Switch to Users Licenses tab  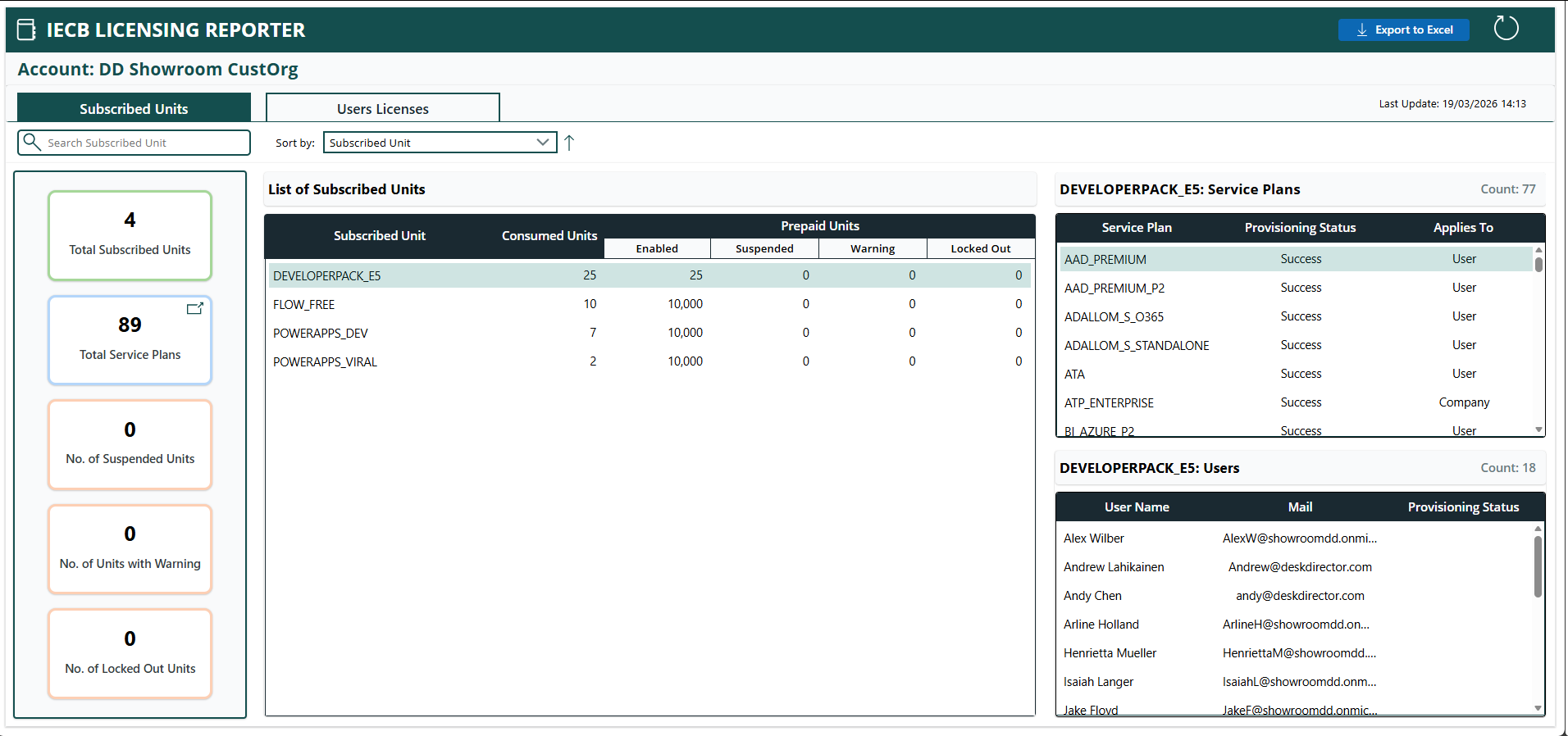(x=382, y=108)
